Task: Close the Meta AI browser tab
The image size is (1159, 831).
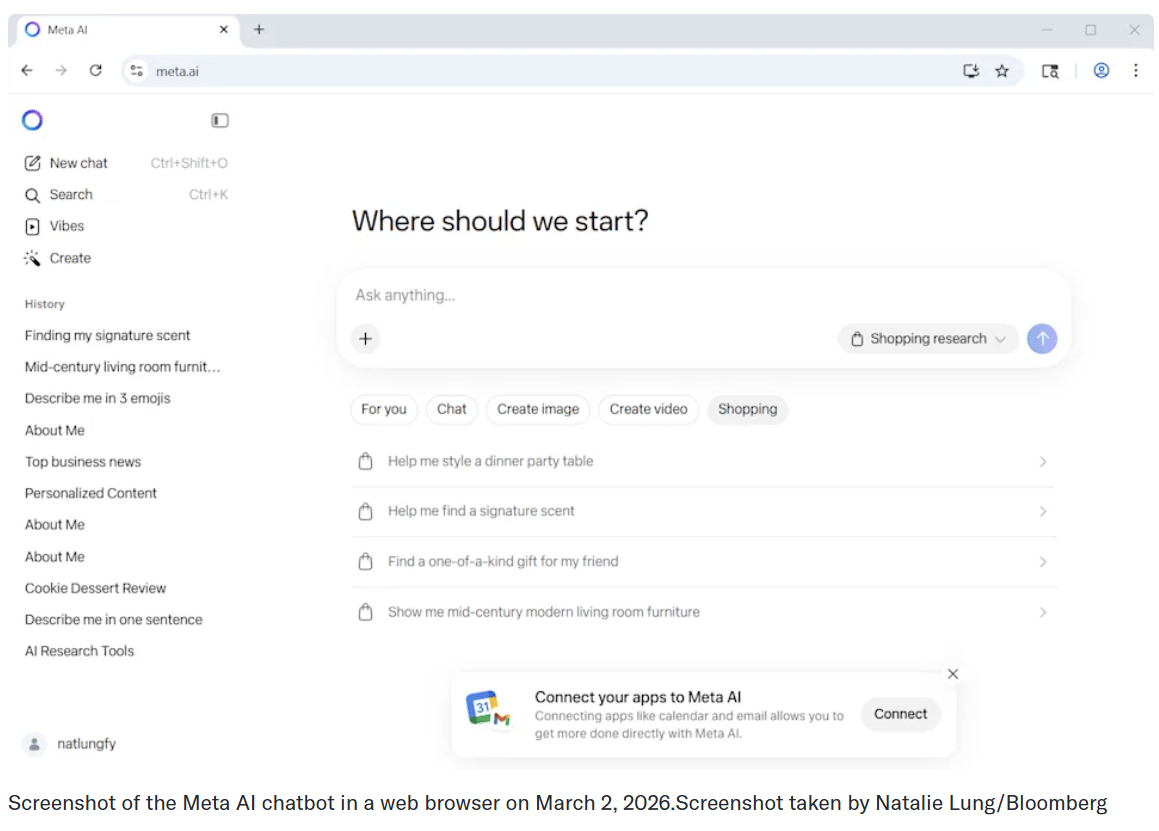Action: coord(224,30)
